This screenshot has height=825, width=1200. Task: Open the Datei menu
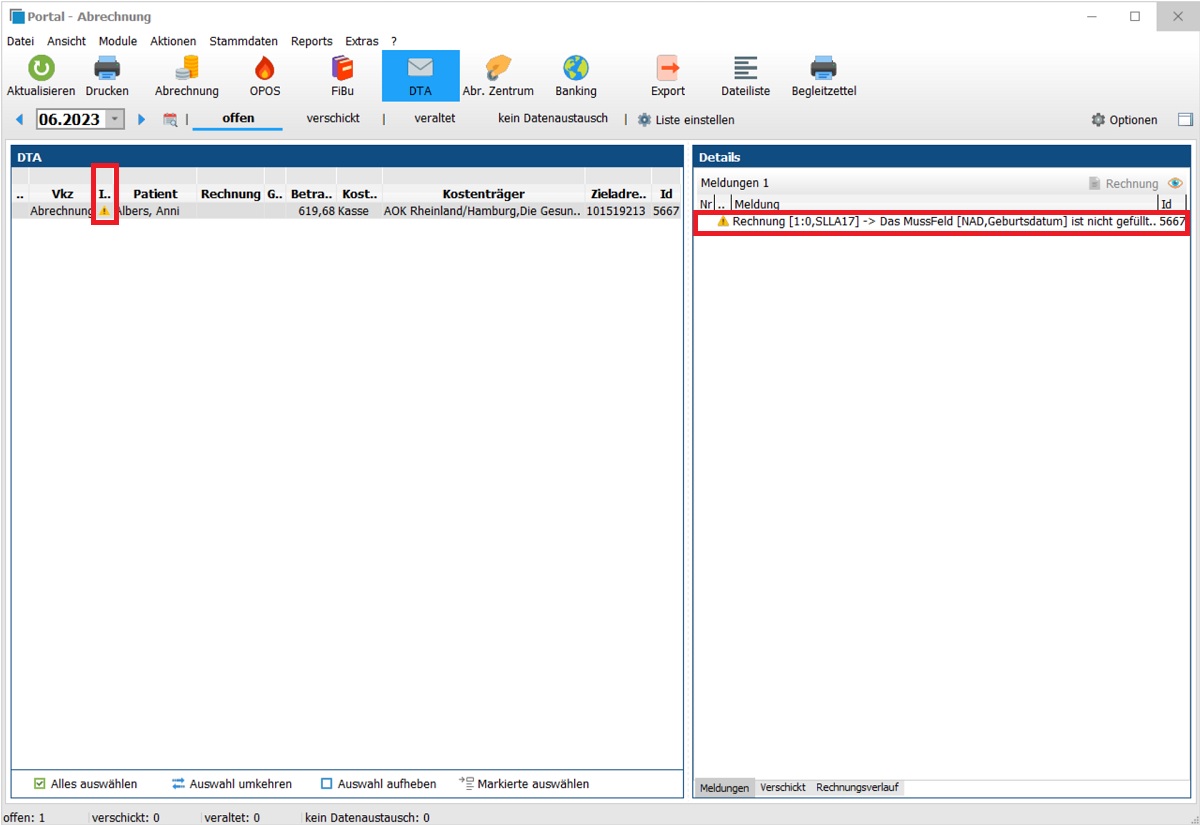[x=20, y=41]
